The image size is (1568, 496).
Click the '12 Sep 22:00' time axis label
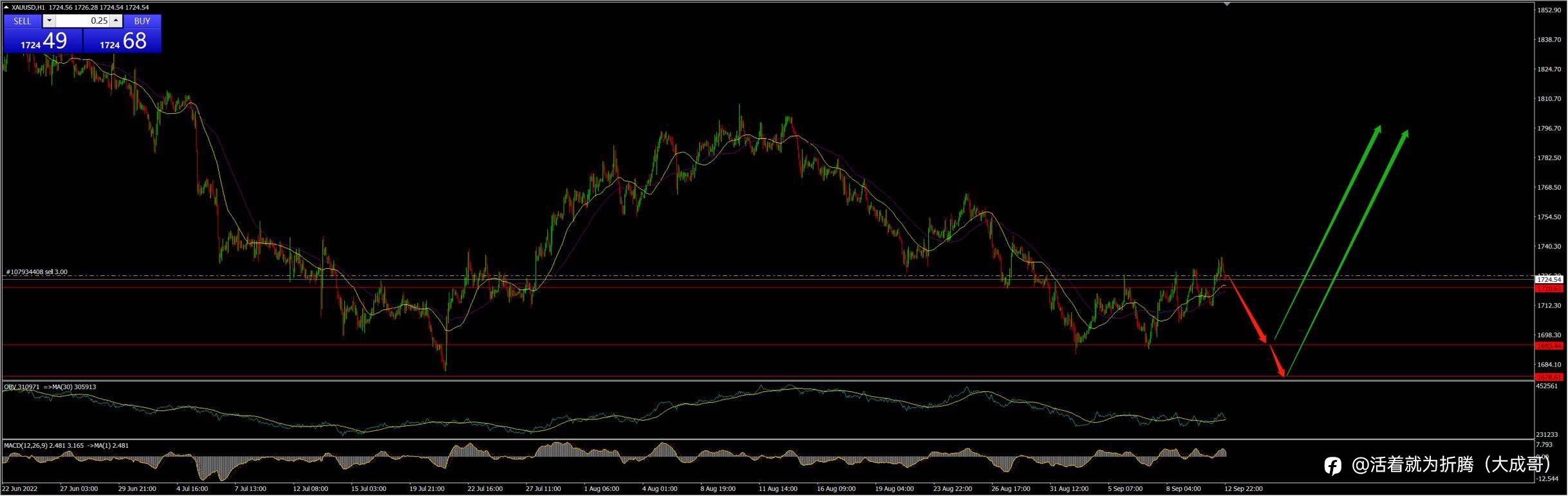click(1243, 489)
